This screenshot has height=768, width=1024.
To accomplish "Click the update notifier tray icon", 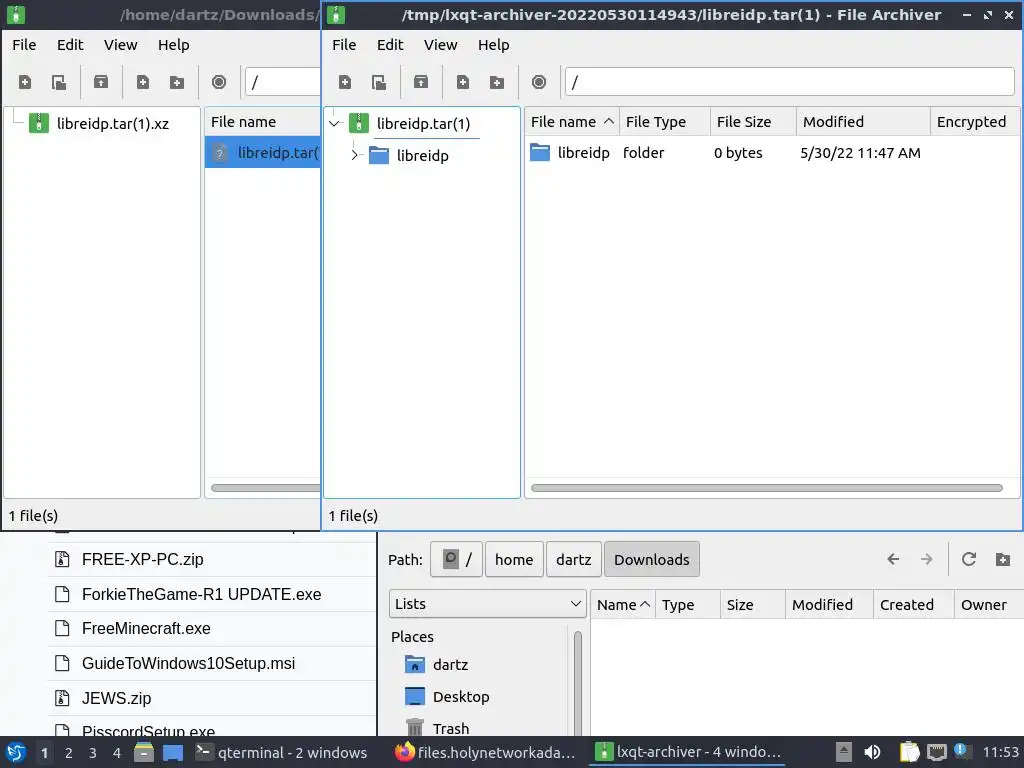I will click(x=961, y=751).
